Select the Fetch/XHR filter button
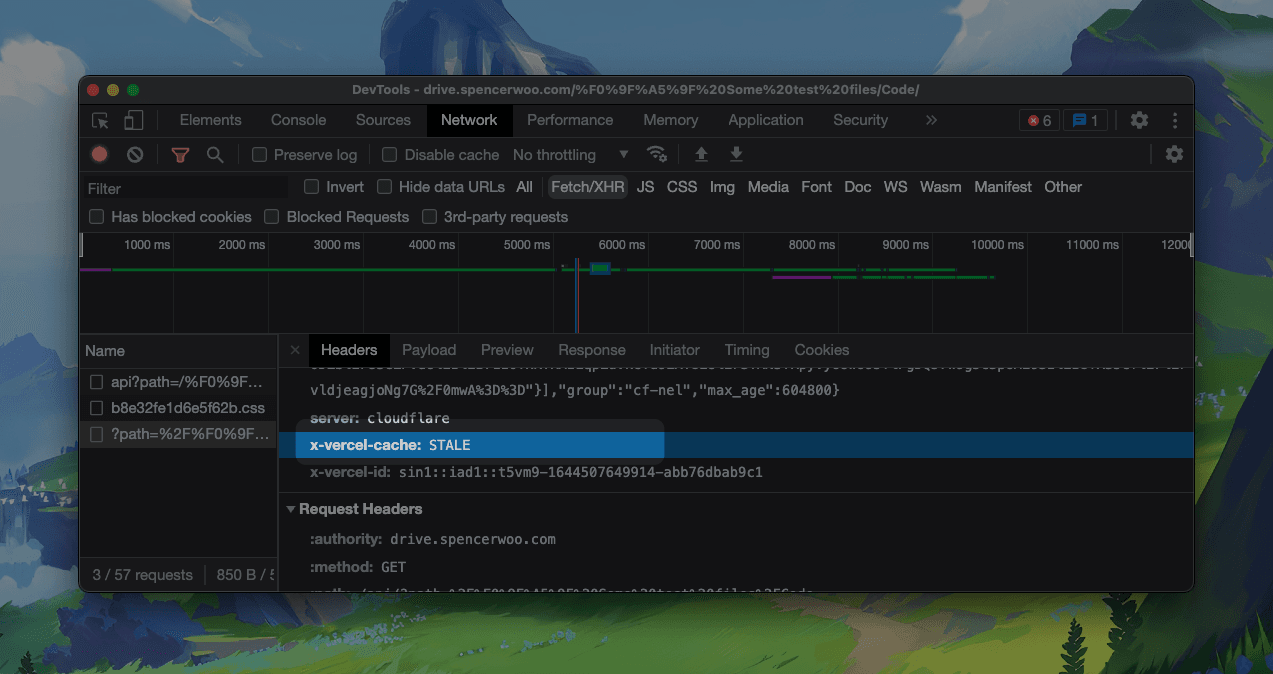This screenshot has width=1273, height=674. [587, 187]
